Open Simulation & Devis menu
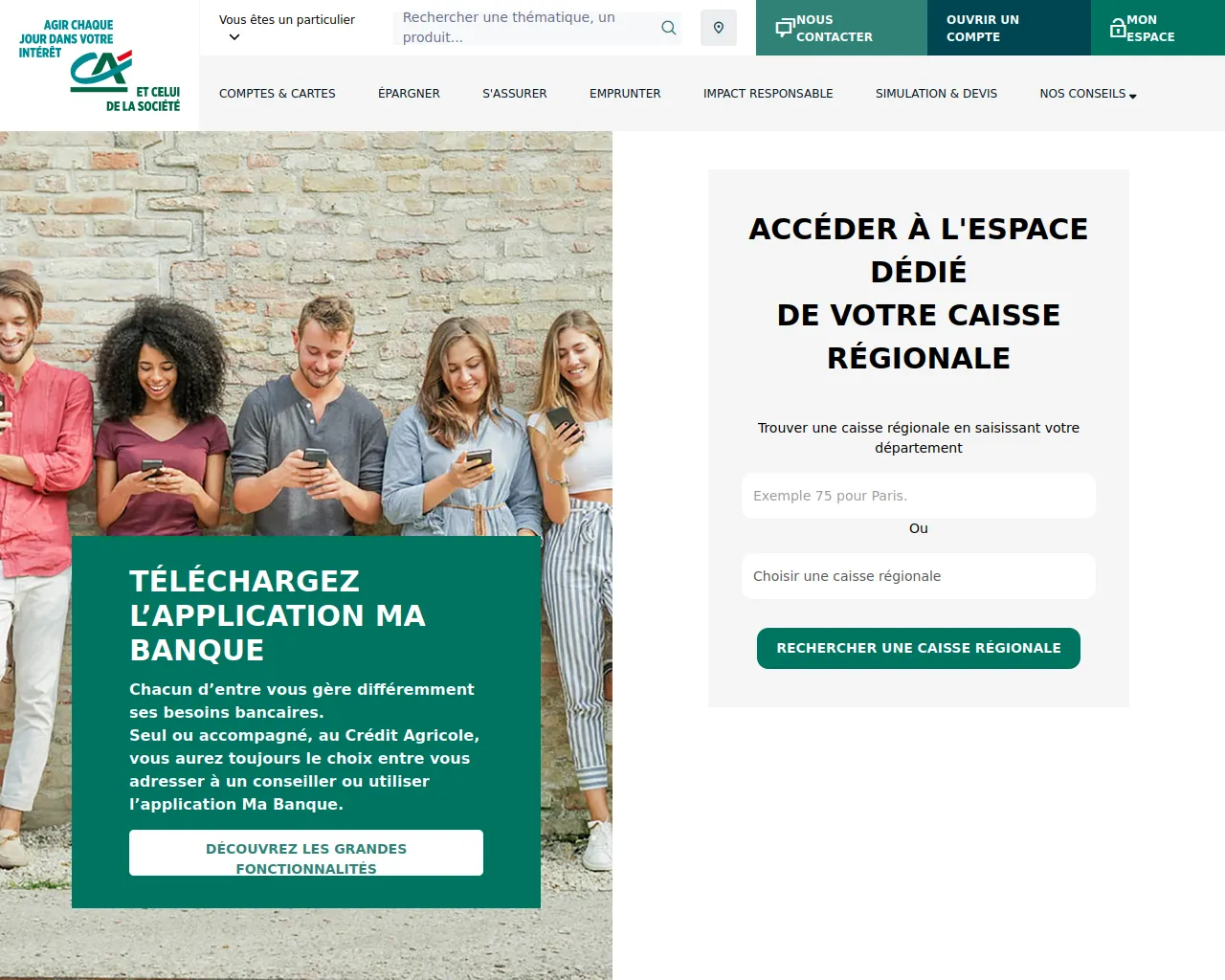Screen dimensions: 1225x980 (x=936, y=94)
